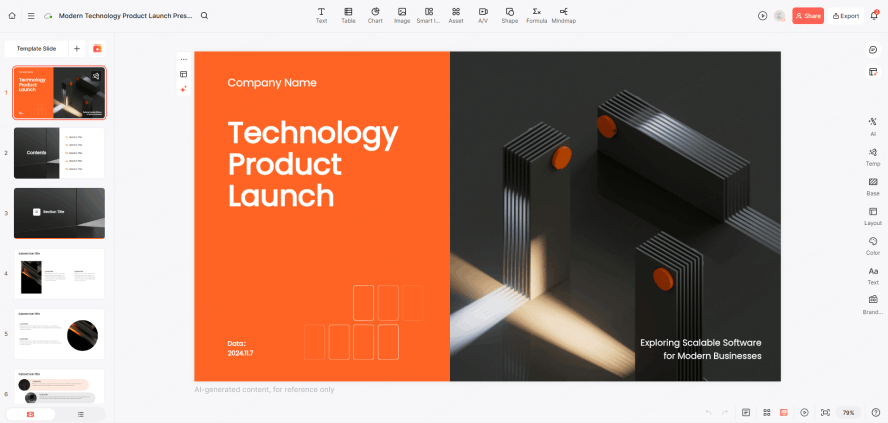Insert a Chart from the toolbar
The height and width of the screenshot is (423, 888).
point(375,15)
